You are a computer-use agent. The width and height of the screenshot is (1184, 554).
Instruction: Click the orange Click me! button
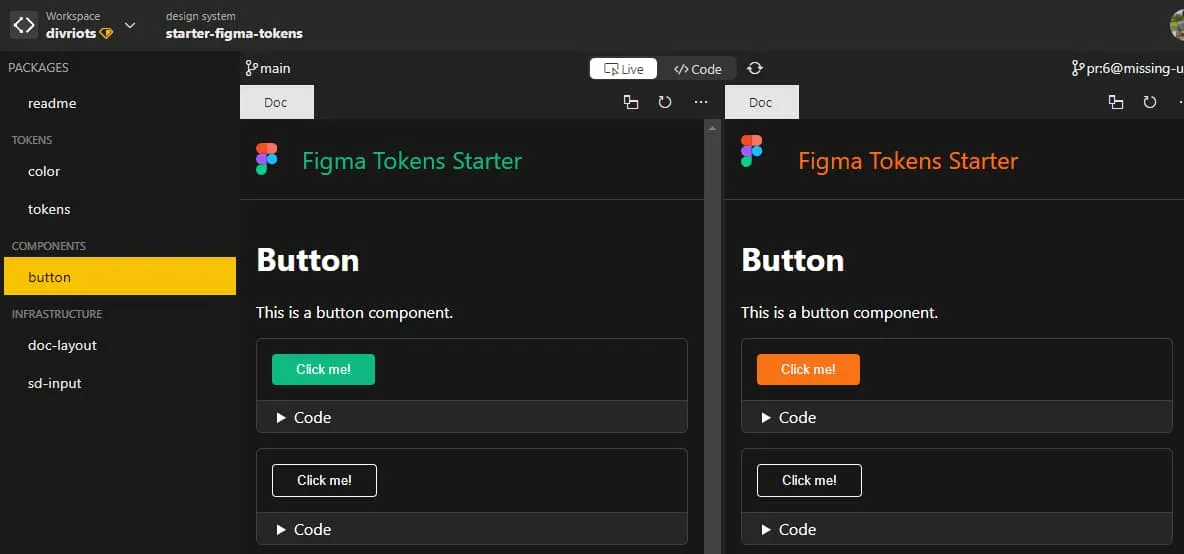808,369
